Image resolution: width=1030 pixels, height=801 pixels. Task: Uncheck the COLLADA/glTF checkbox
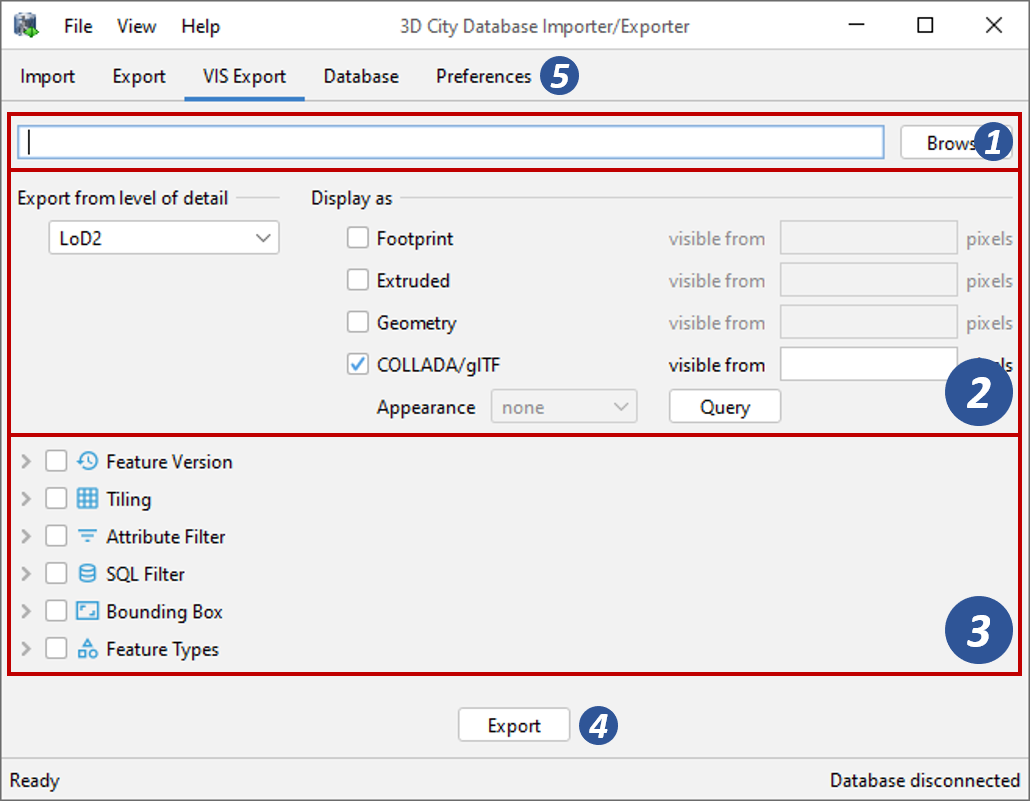click(357, 363)
